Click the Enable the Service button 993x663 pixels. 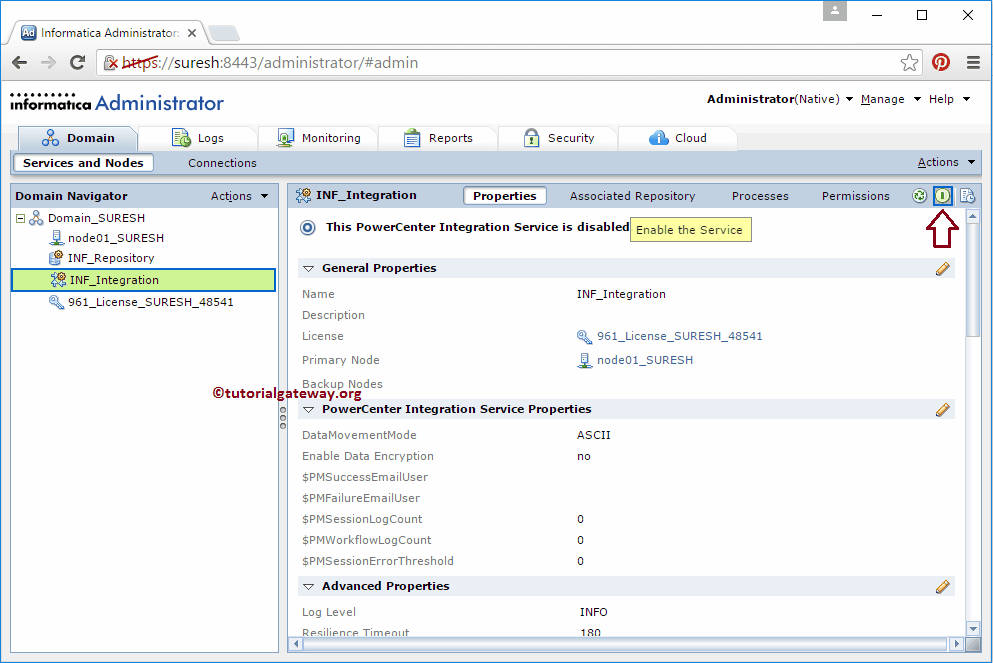point(690,230)
